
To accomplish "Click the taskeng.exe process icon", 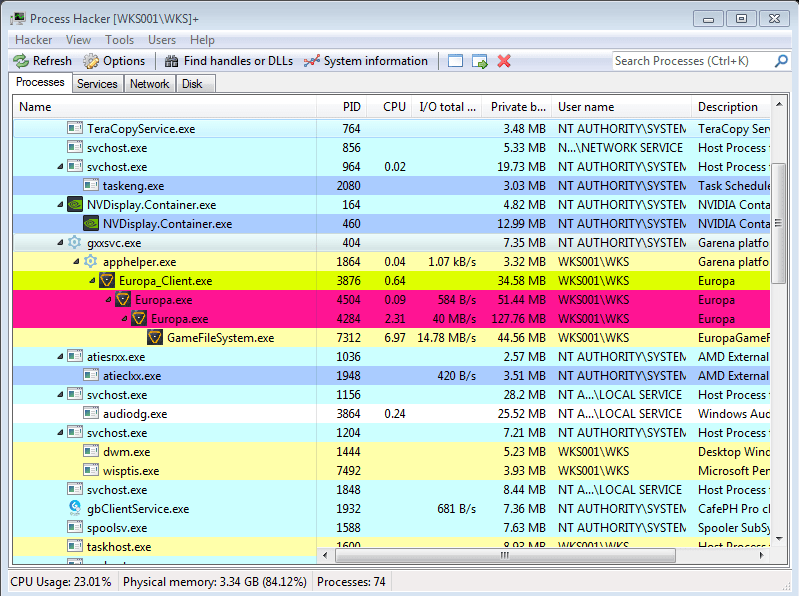I will point(91,185).
